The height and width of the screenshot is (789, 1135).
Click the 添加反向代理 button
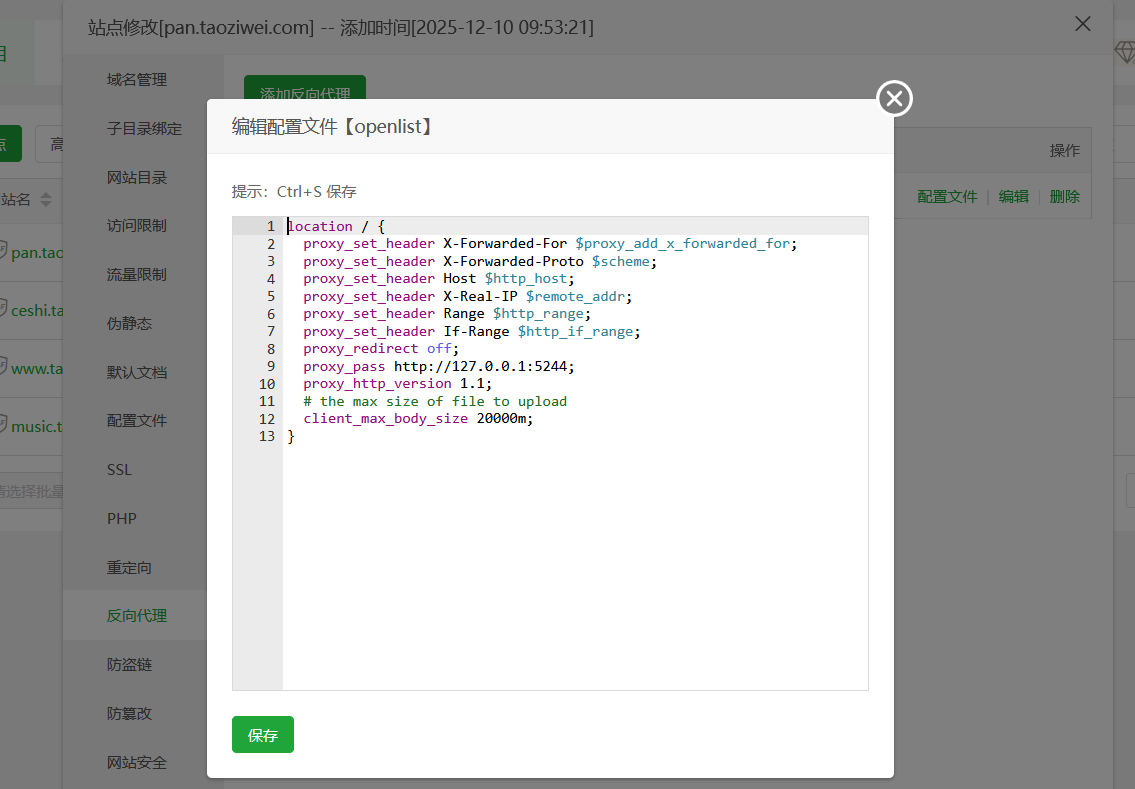(305, 94)
